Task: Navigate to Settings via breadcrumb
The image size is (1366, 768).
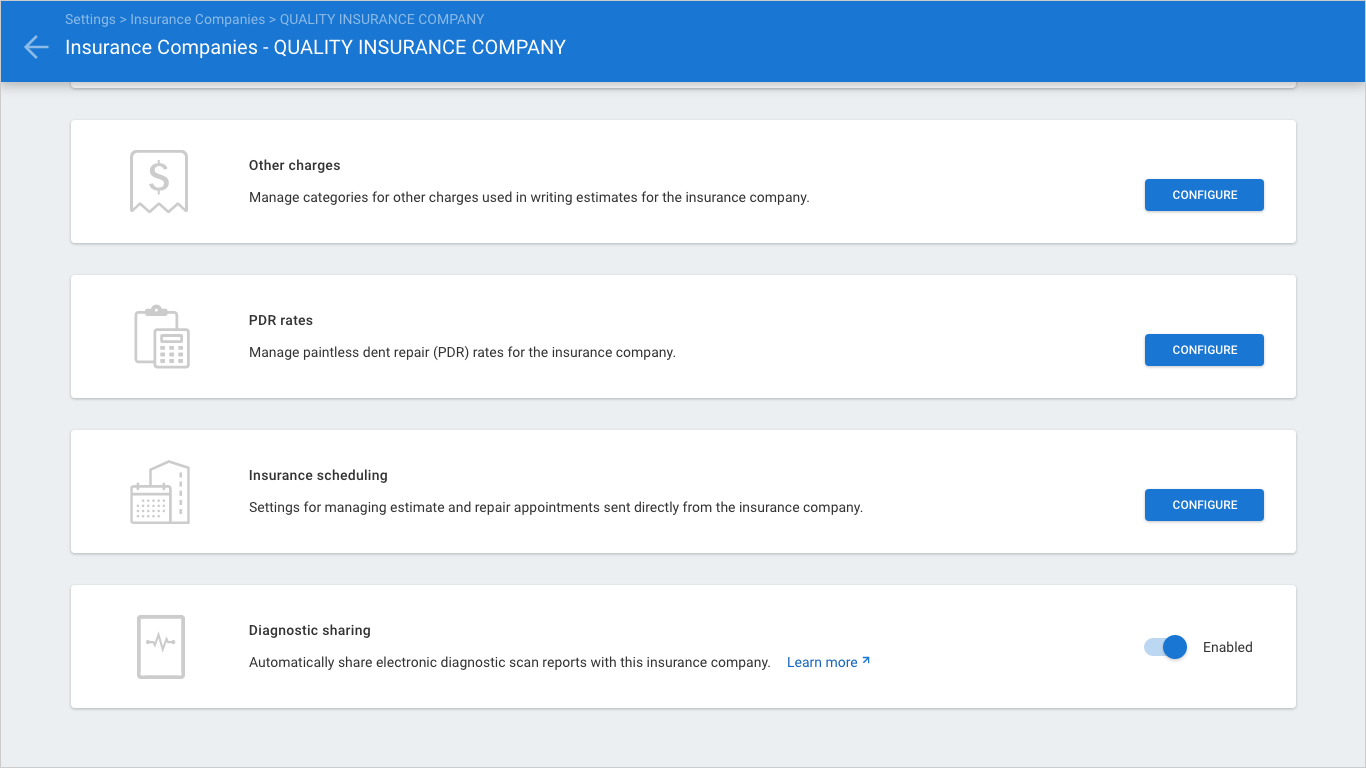Action: pos(90,18)
